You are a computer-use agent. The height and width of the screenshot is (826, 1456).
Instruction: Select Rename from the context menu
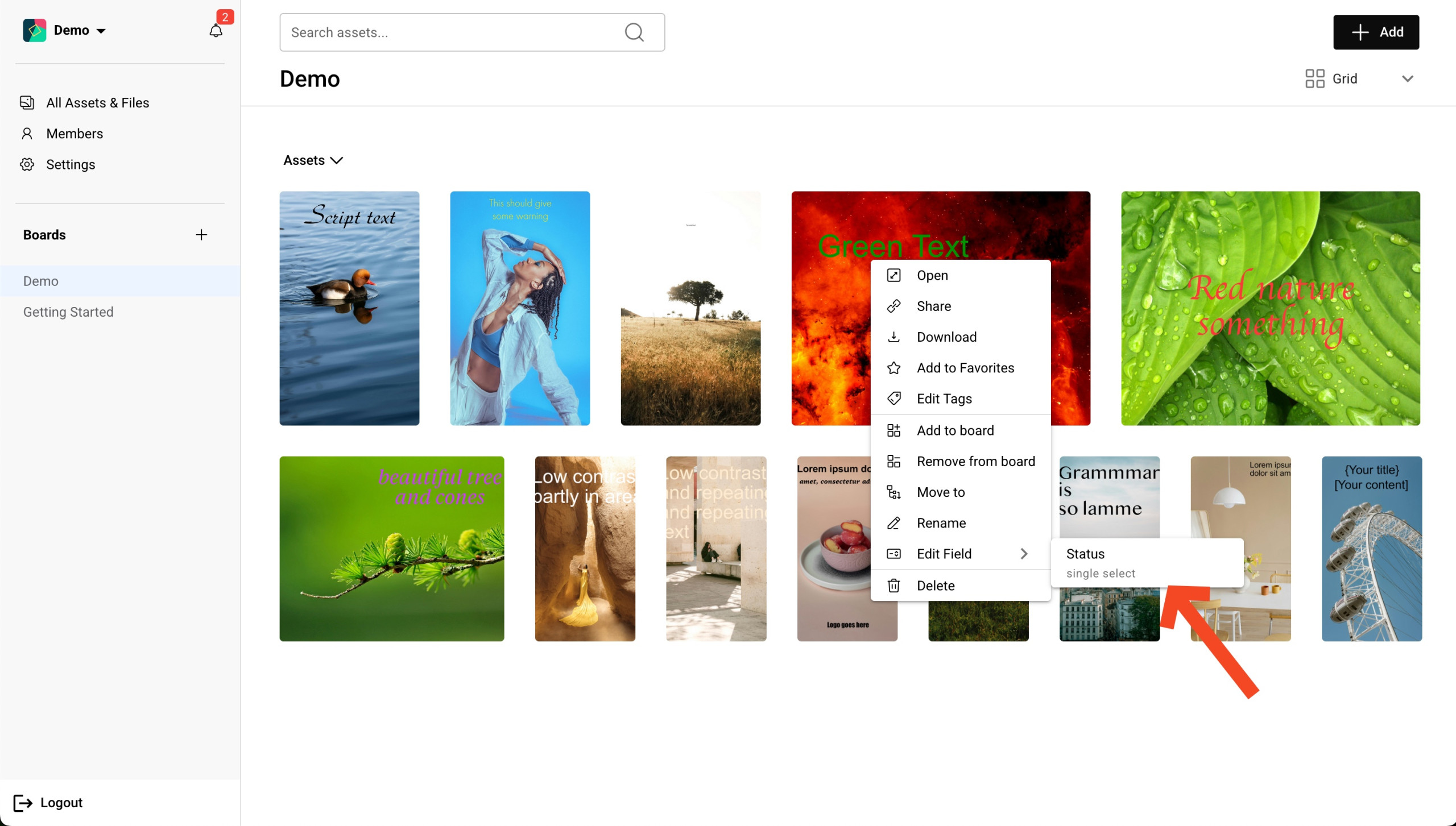click(x=941, y=523)
